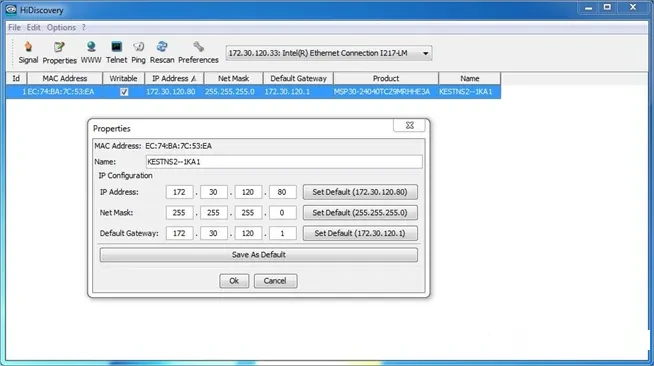Viewport: 654px width, 366px height.
Task: Select Net Mask third octet field
Action: (248, 213)
